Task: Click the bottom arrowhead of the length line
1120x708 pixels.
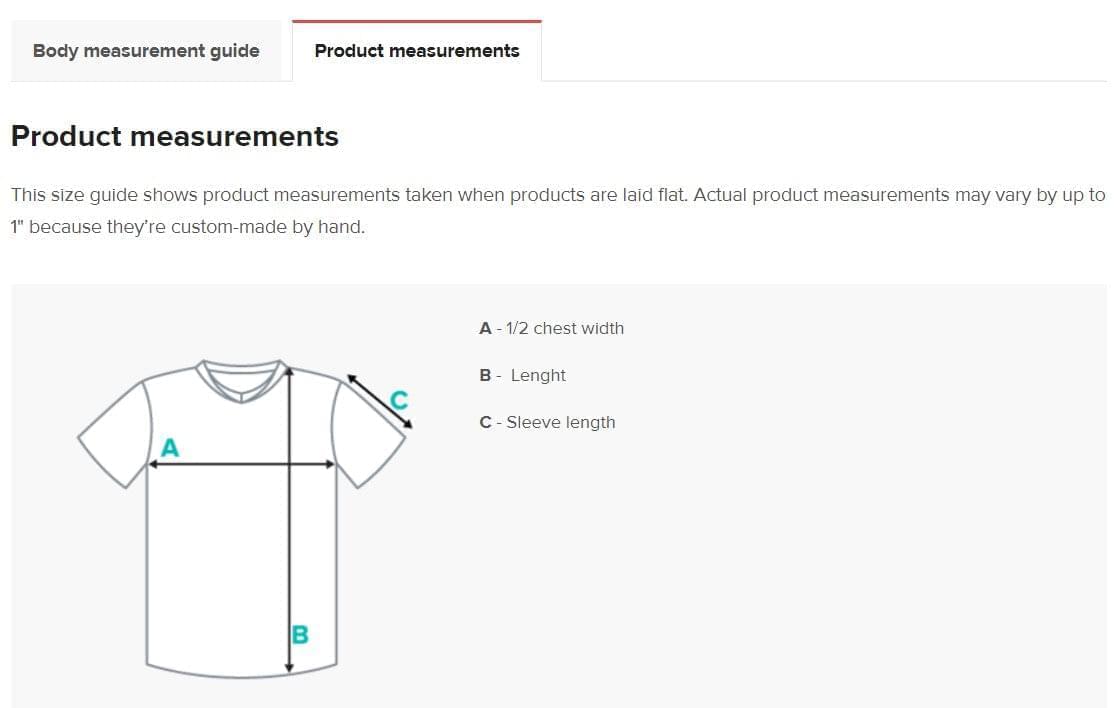Action: coord(289,667)
